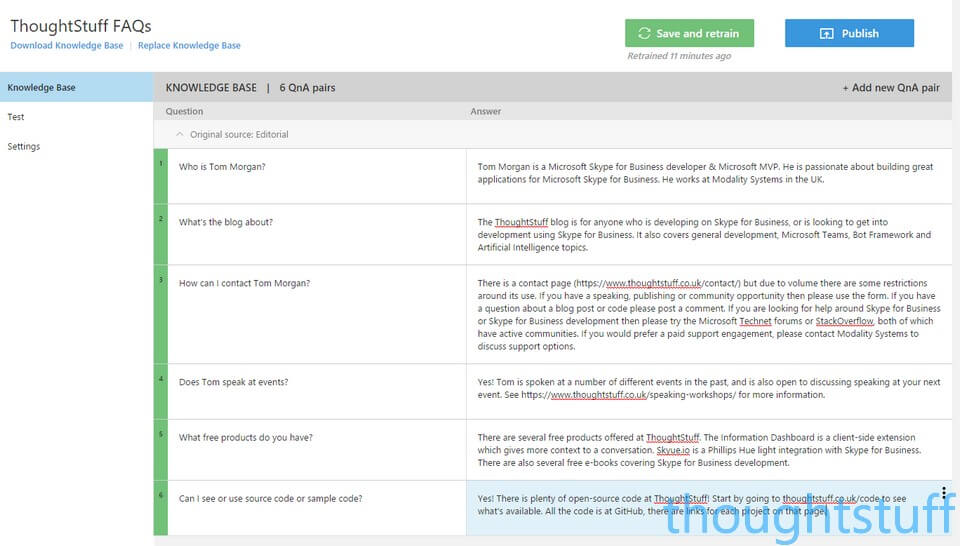Viewport: 960px width, 546px height.
Task: Edit question 'What free products do you have?'
Action: tap(317, 450)
